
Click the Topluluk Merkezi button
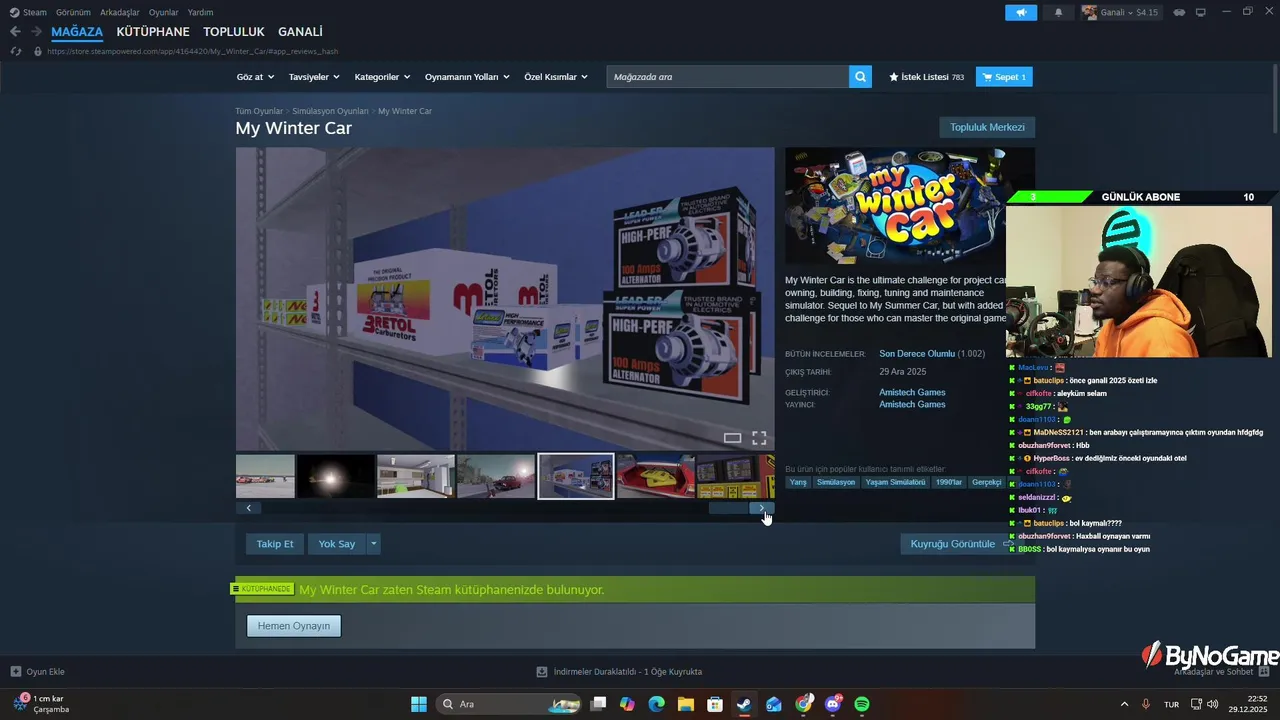[987, 127]
